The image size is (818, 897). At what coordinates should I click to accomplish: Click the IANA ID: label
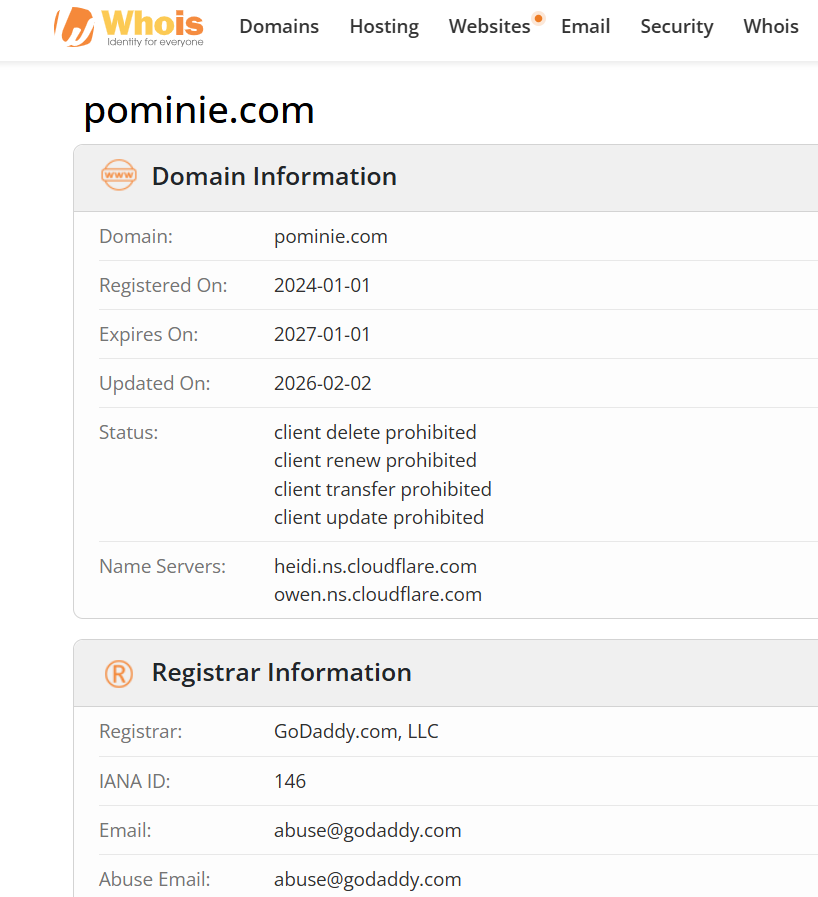click(x=134, y=781)
